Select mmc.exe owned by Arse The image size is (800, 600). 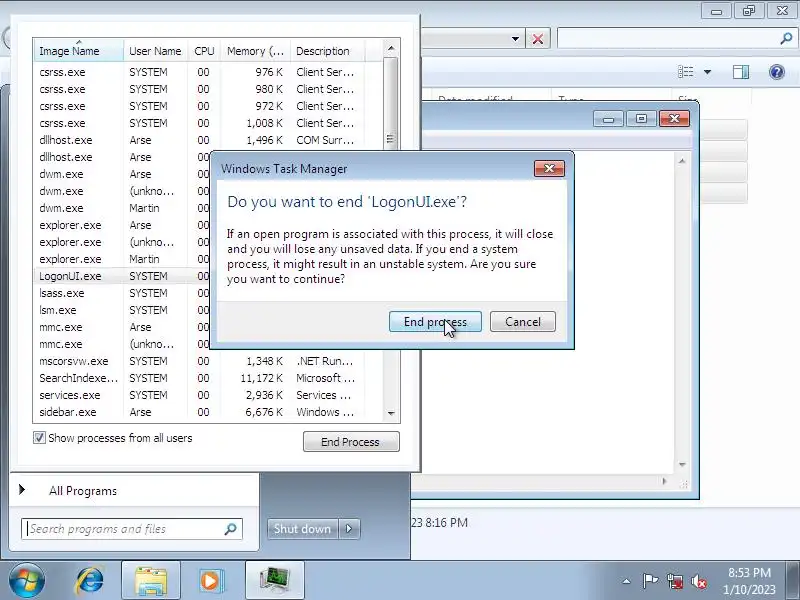click(122, 327)
